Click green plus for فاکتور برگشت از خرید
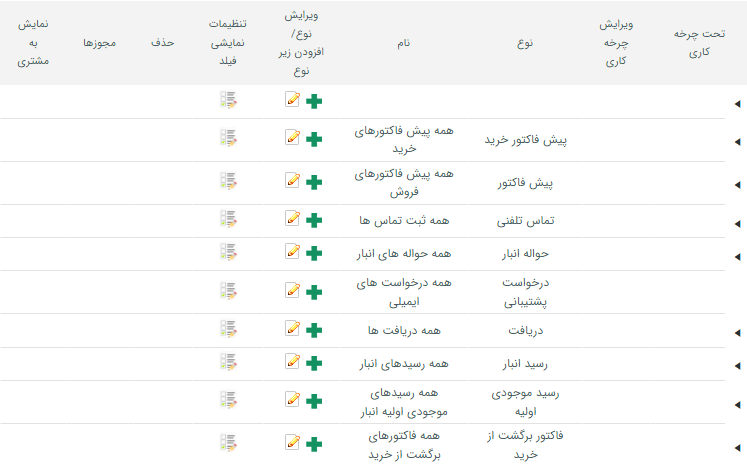Screen dimensions: 747x465 [x=314, y=444]
